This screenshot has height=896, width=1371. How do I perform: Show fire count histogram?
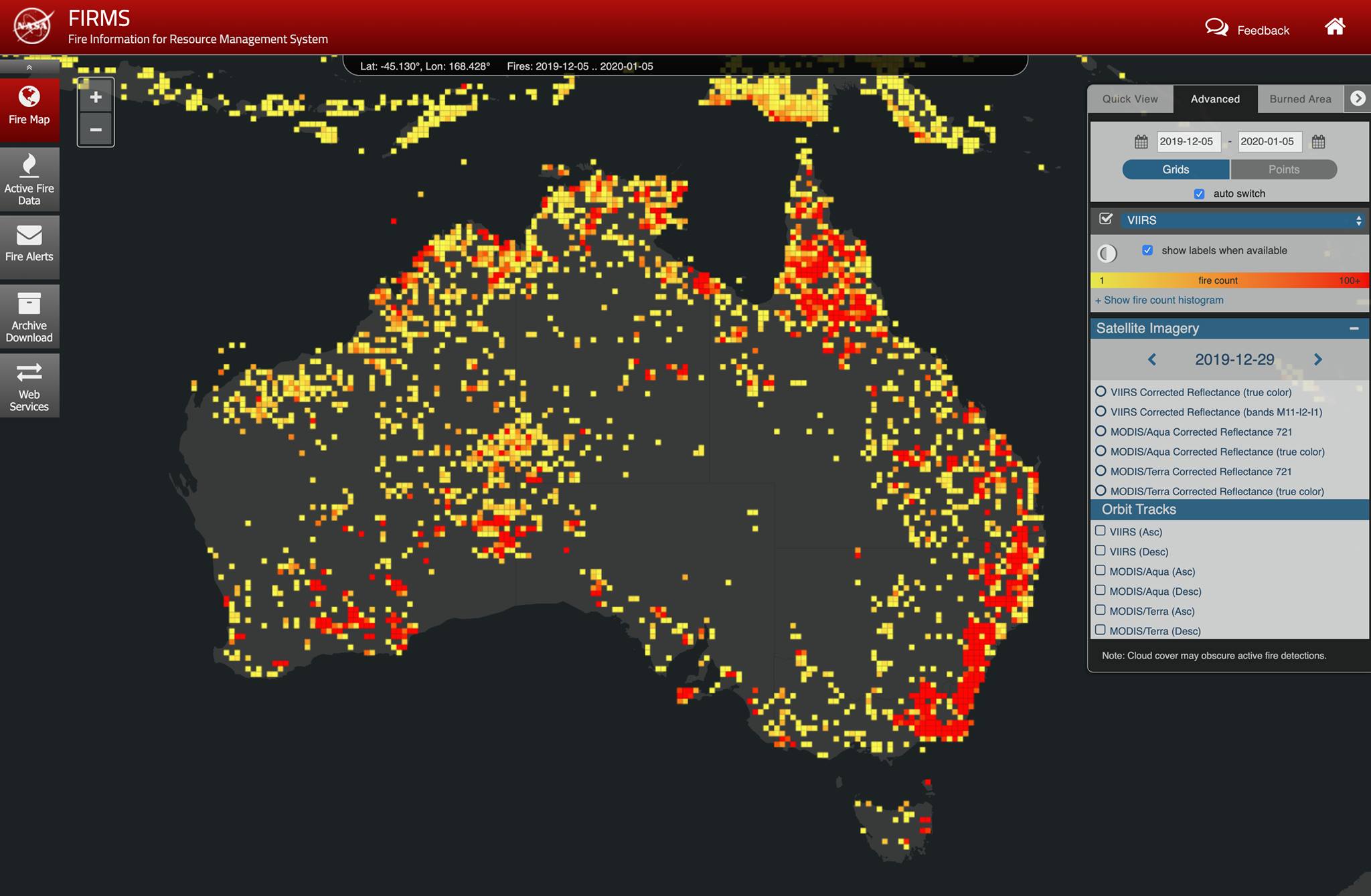1159,300
